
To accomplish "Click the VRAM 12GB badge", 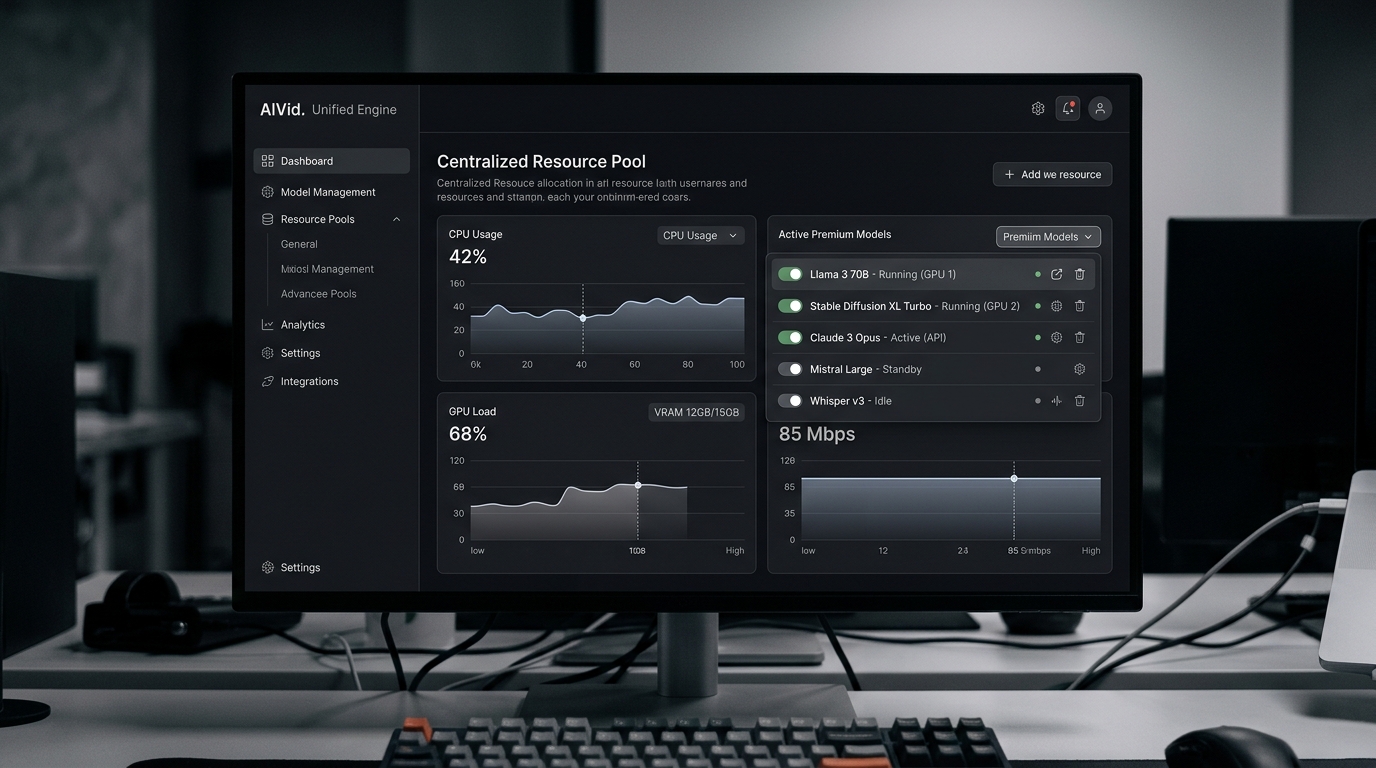I will pos(697,412).
